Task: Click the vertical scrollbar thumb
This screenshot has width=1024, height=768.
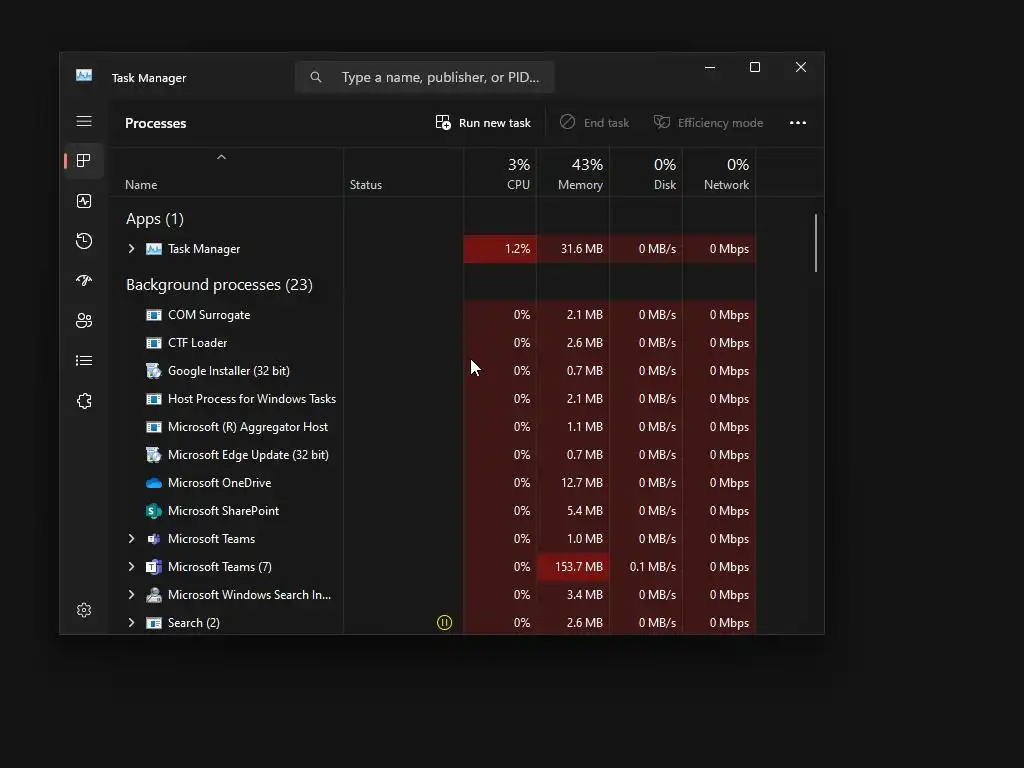Action: coord(816,243)
